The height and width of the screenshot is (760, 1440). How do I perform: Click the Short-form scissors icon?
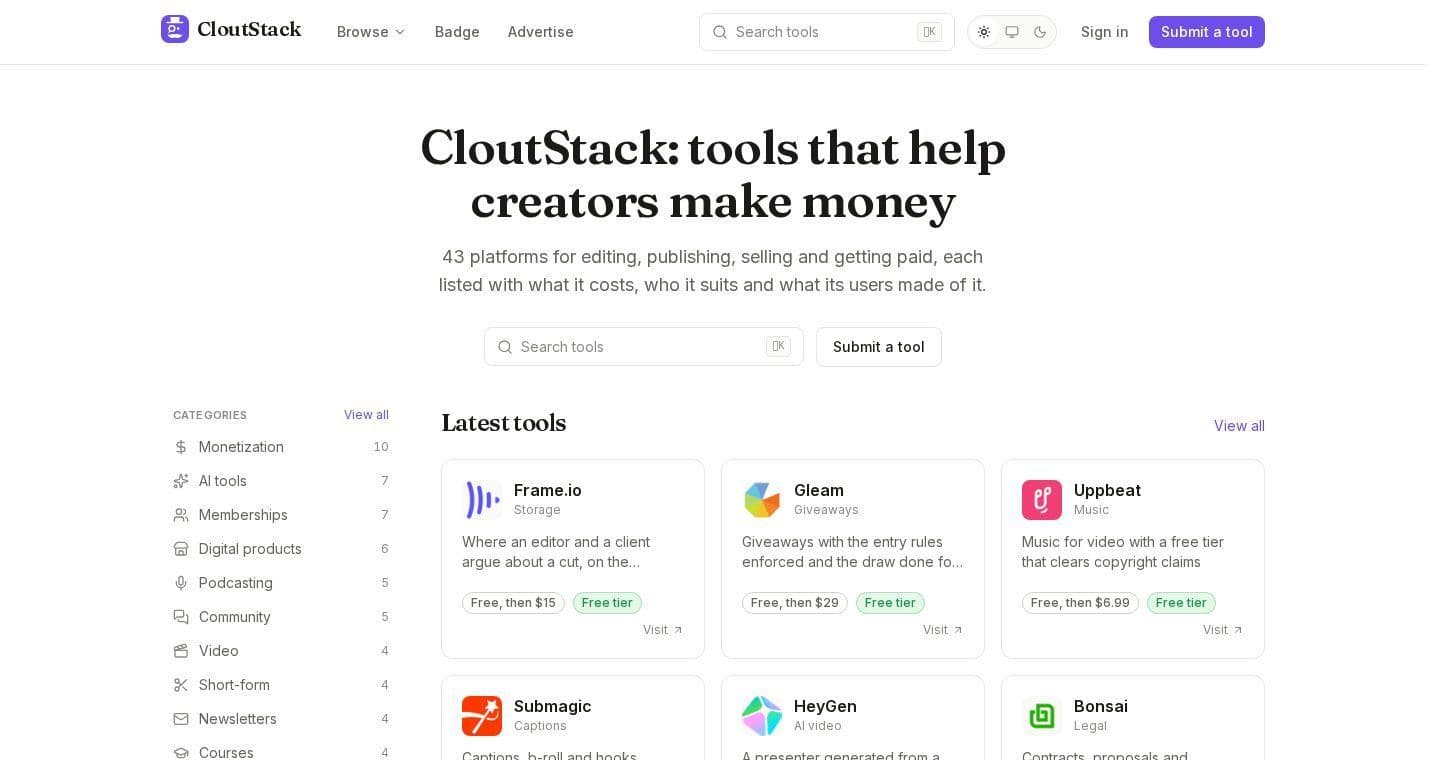coord(181,685)
